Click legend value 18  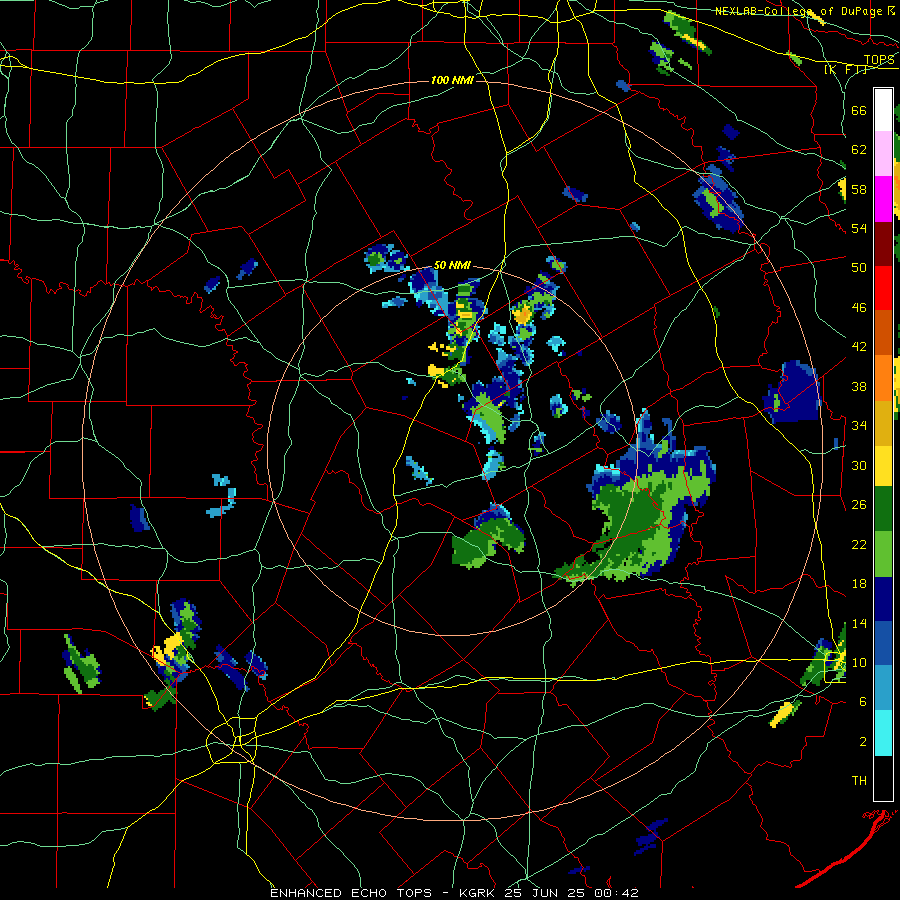[x=859, y=584]
